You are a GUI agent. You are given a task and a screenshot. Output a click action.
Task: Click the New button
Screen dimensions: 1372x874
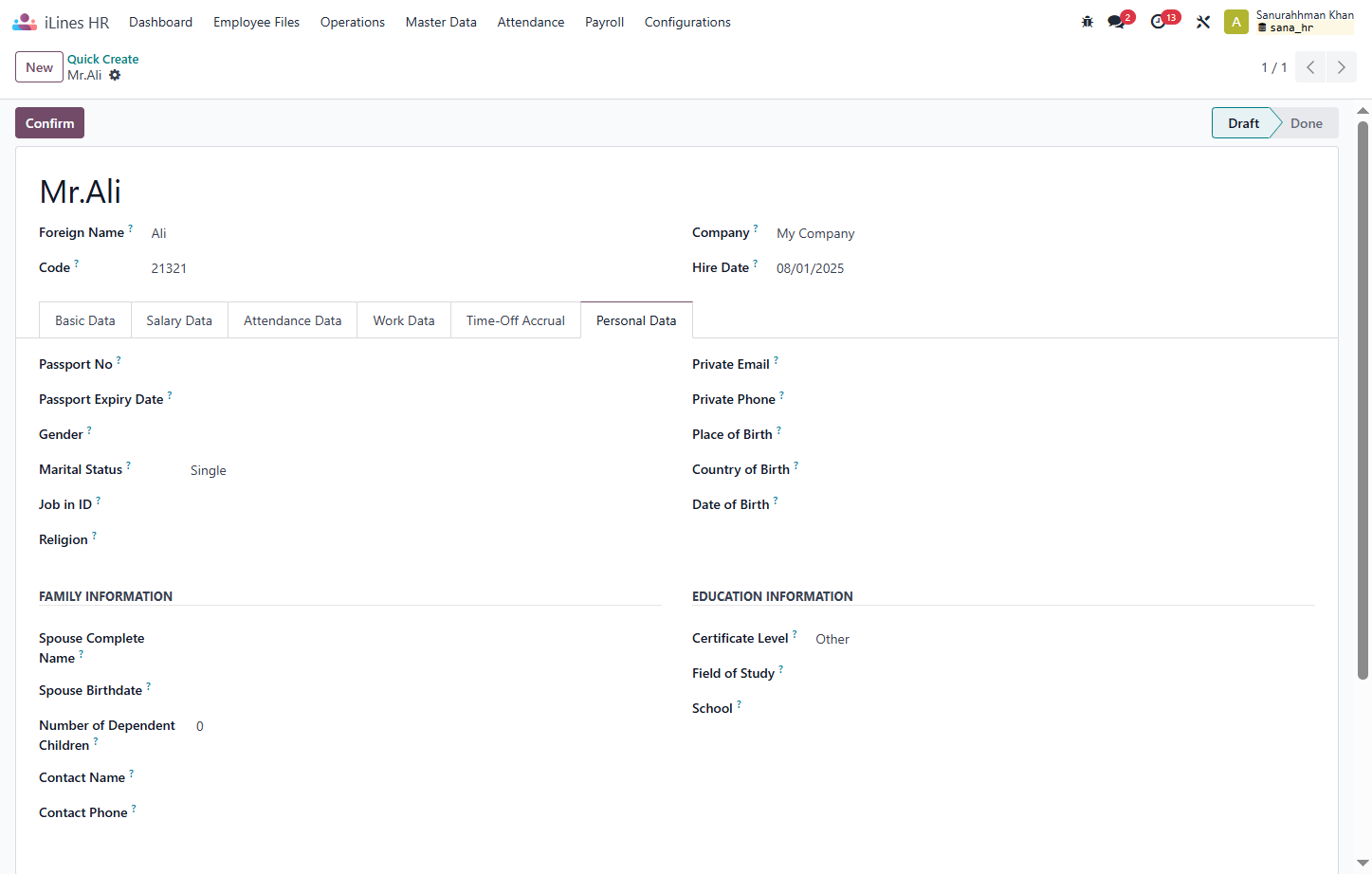point(39,67)
